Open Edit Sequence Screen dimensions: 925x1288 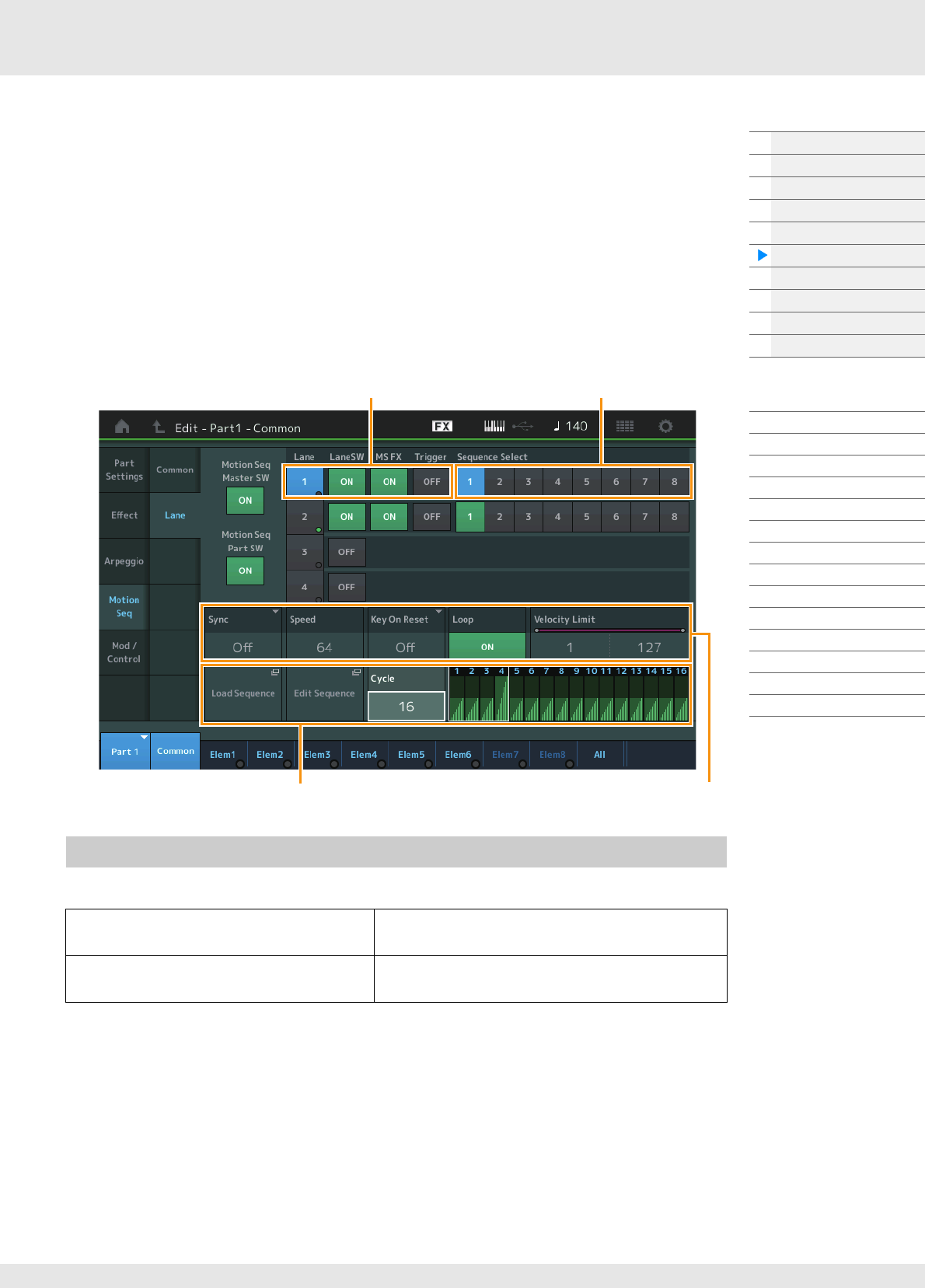point(324,693)
